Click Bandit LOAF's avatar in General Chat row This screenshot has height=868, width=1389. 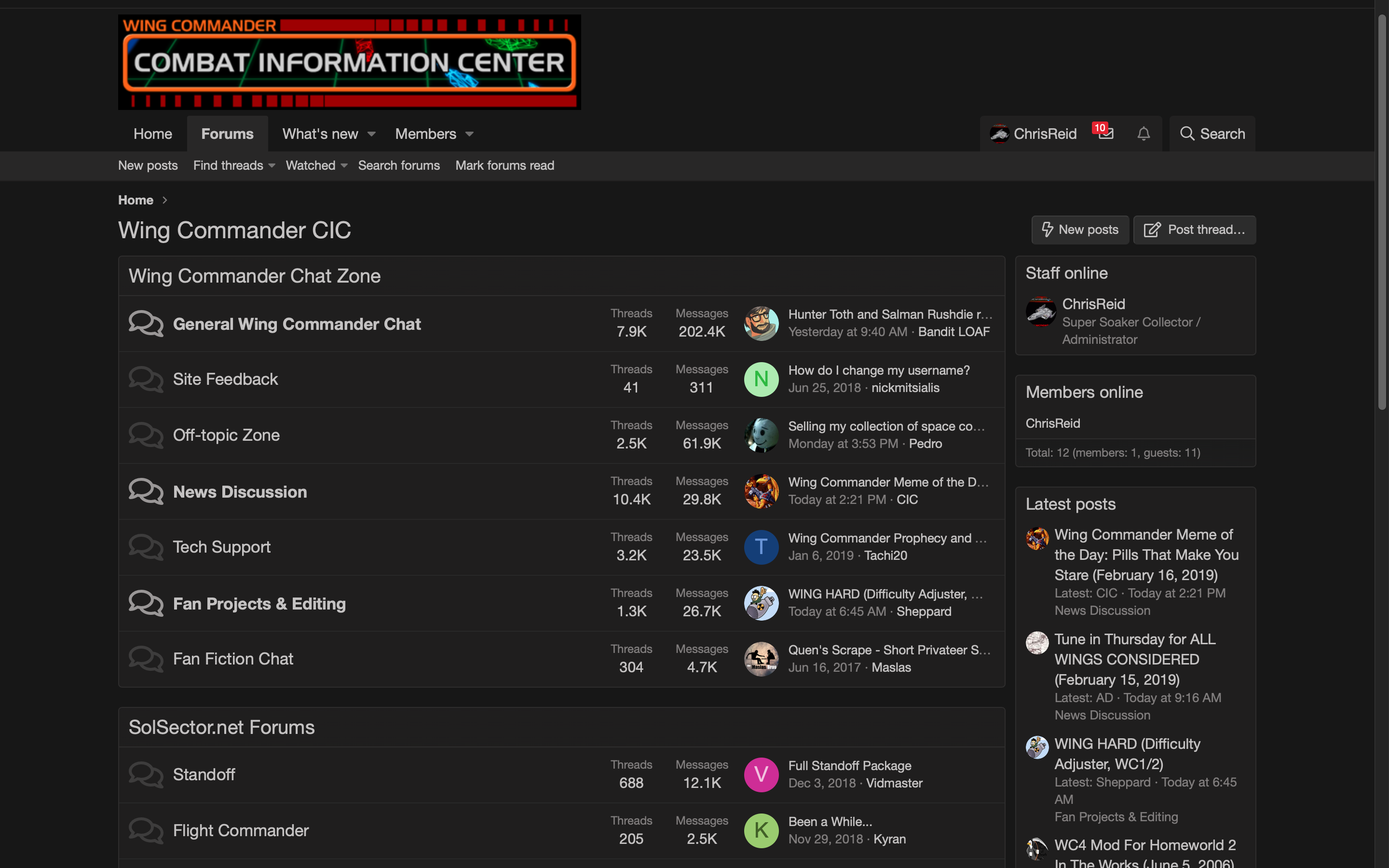pyautogui.click(x=761, y=323)
